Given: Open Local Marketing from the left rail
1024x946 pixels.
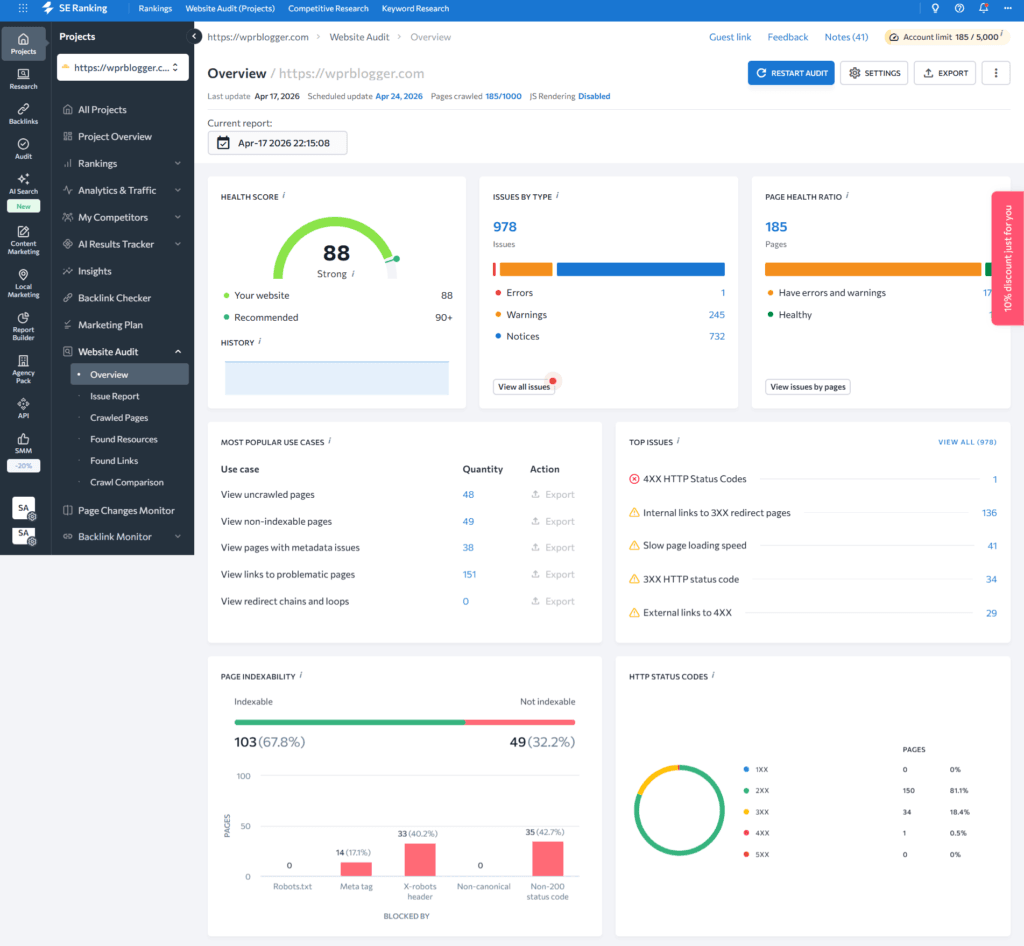Looking at the screenshot, I should click(x=23, y=283).
